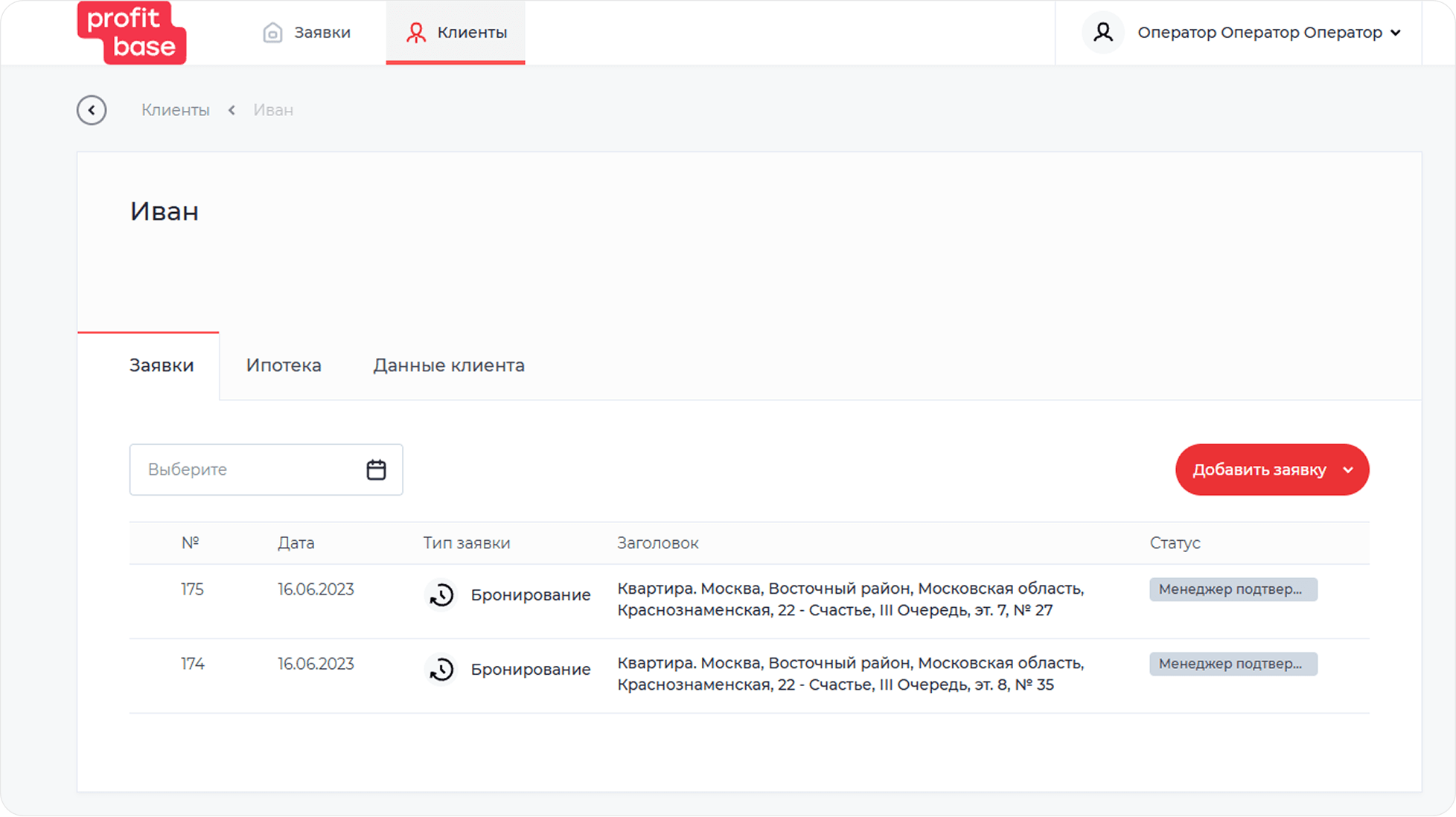This screenshot has height=817, width=1456.
Task: Click the round back arrow button
Action: (x=92, y=110)
